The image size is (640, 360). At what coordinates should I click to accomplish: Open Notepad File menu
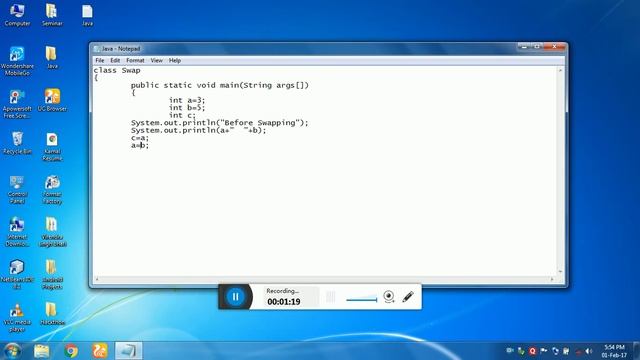(x=100, y=60)
